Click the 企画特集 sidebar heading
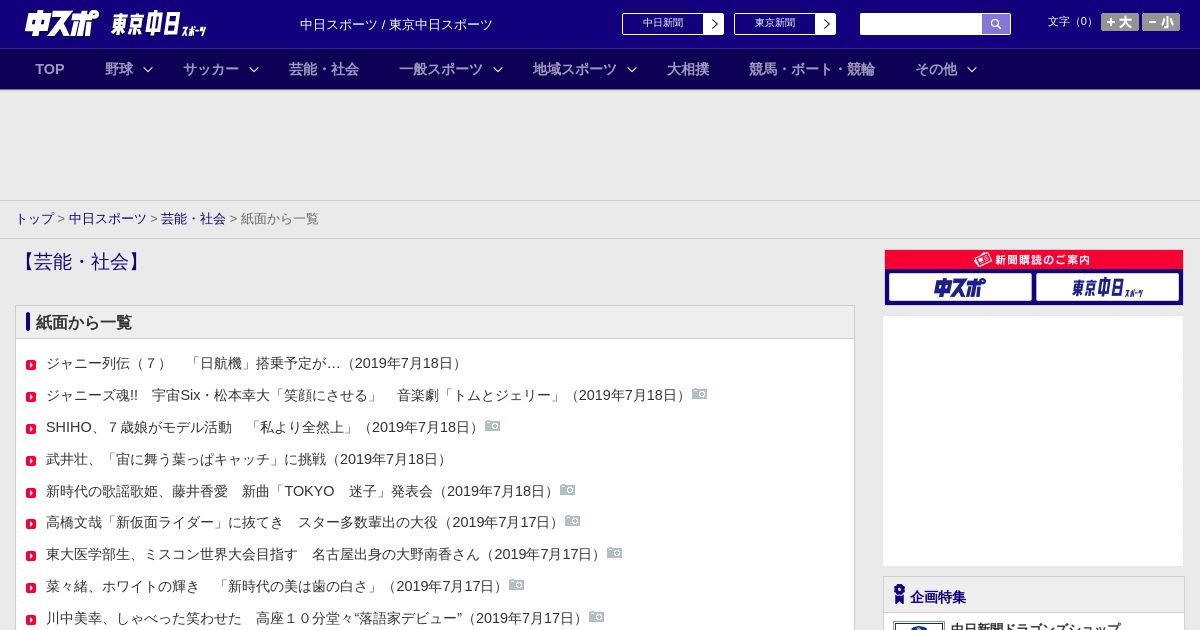The width and height of the screenshot is (1200, 630). pos(938,597)
